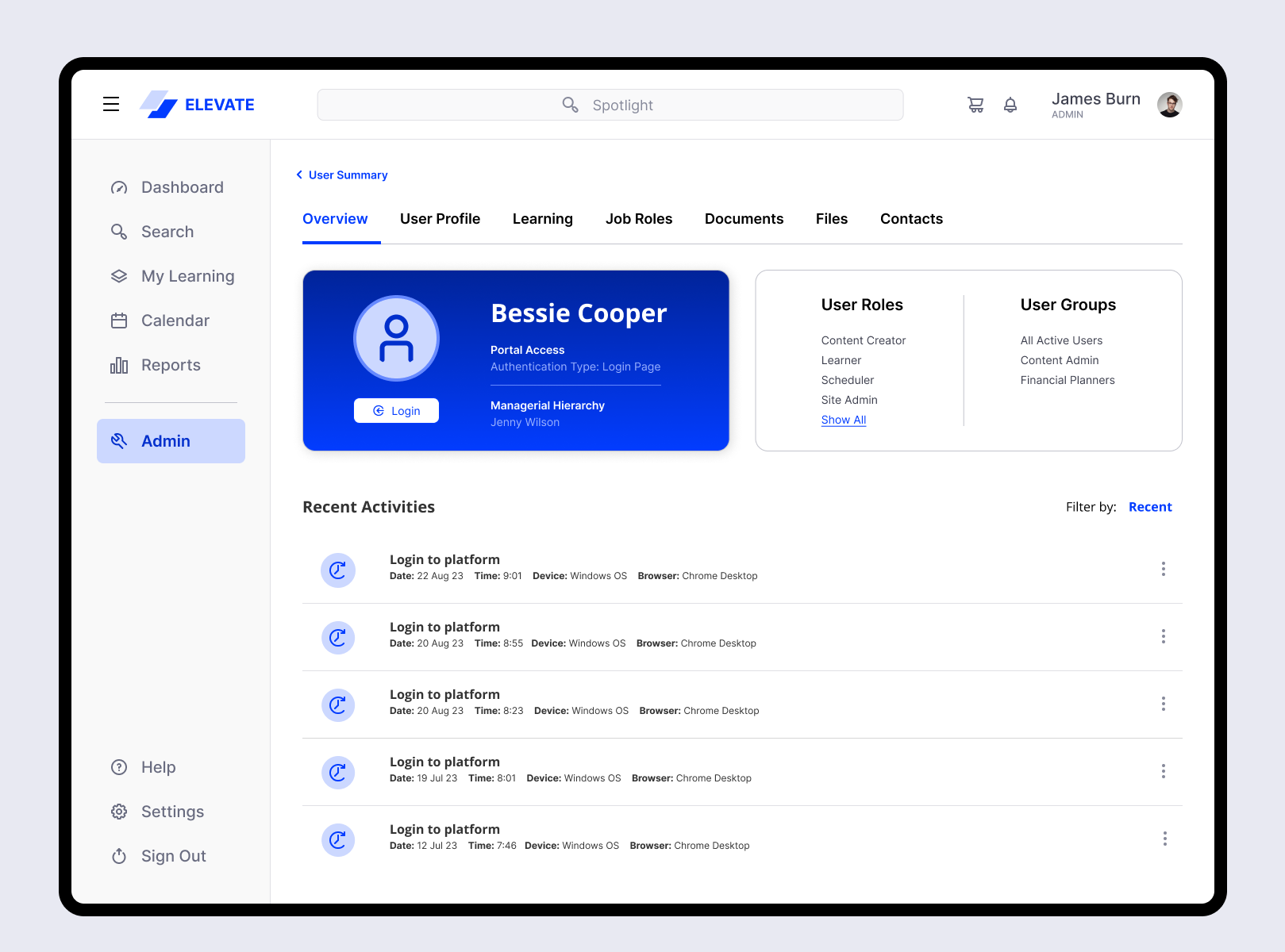Click the Login button on Bessie Cooper's card

[x=396, y=410]
